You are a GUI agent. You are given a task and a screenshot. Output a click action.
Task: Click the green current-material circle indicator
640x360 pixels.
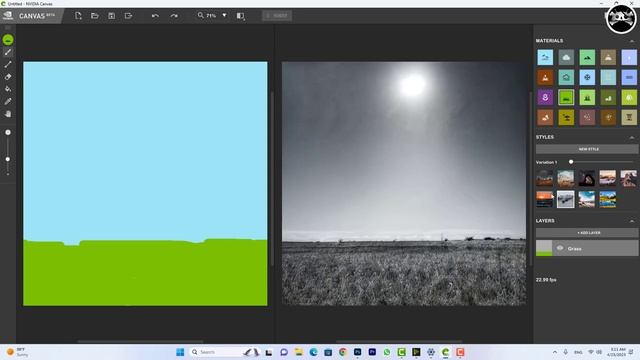[x=8, y=40]
